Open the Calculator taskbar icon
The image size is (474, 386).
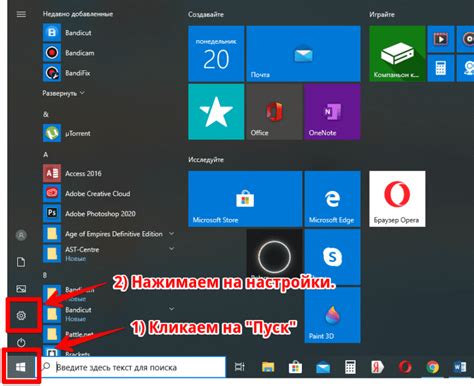(350, 367)
